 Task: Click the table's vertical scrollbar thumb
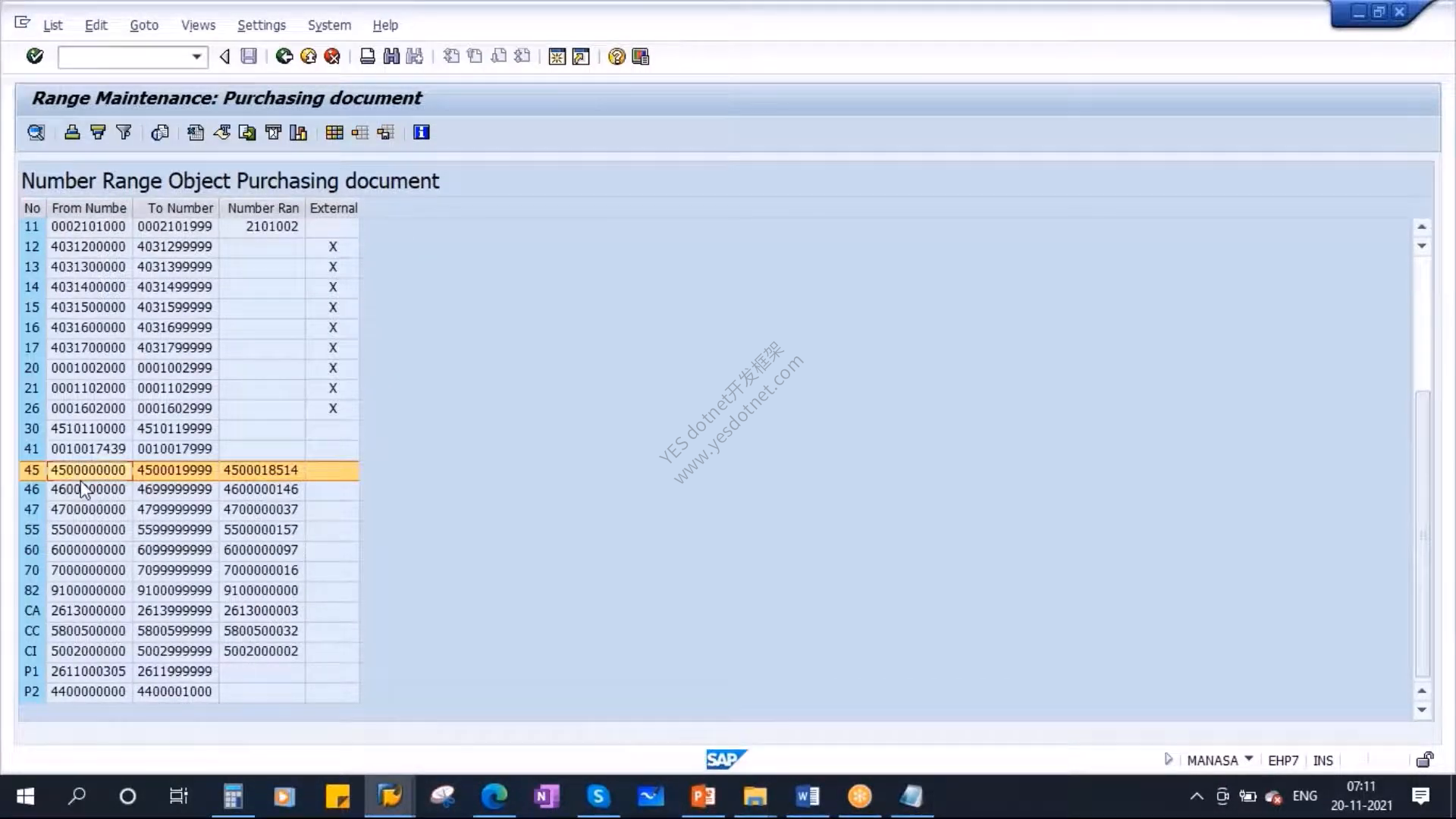[x=1423, y=534]
